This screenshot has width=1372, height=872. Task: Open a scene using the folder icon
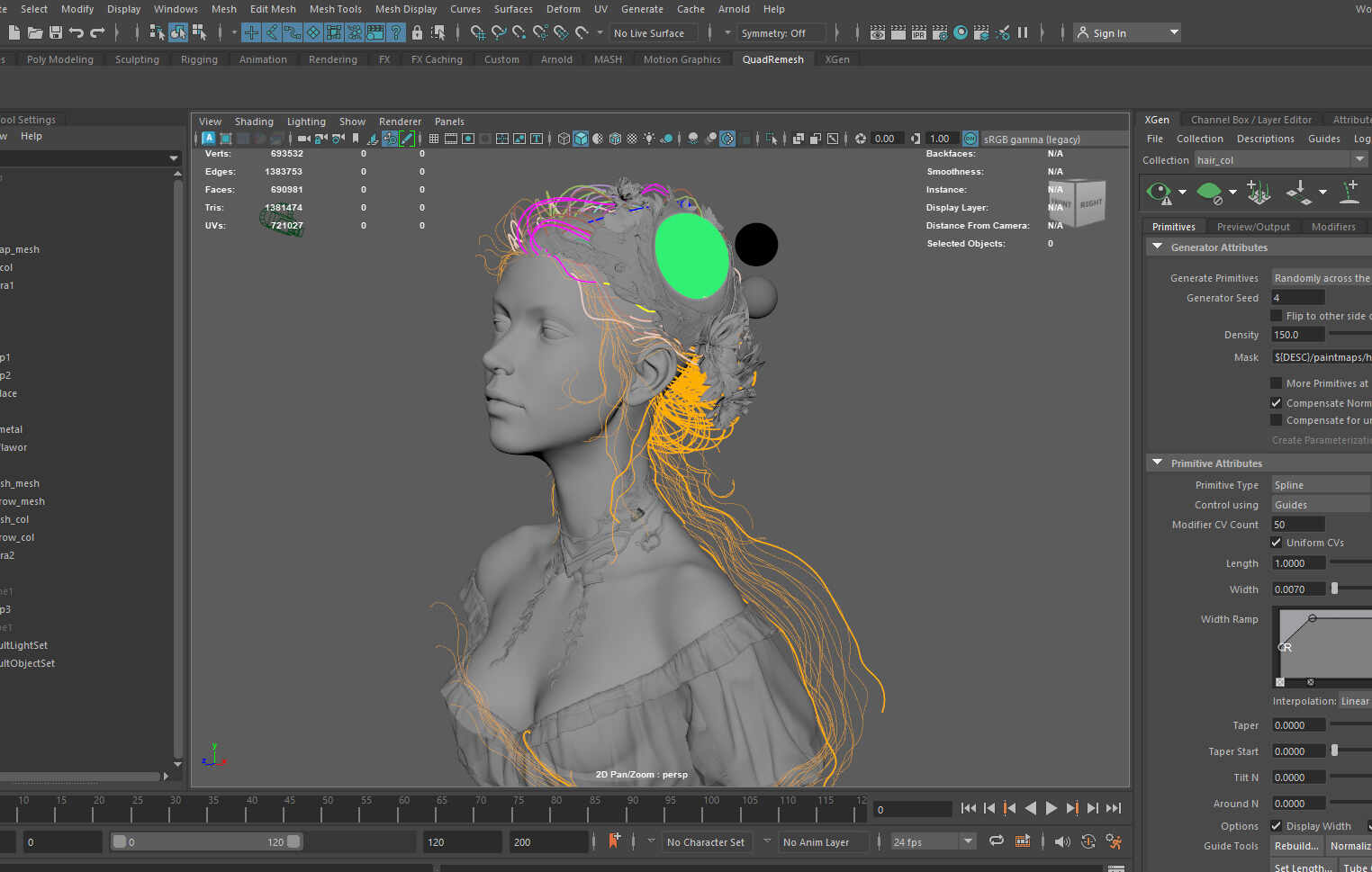click(35, 32)
